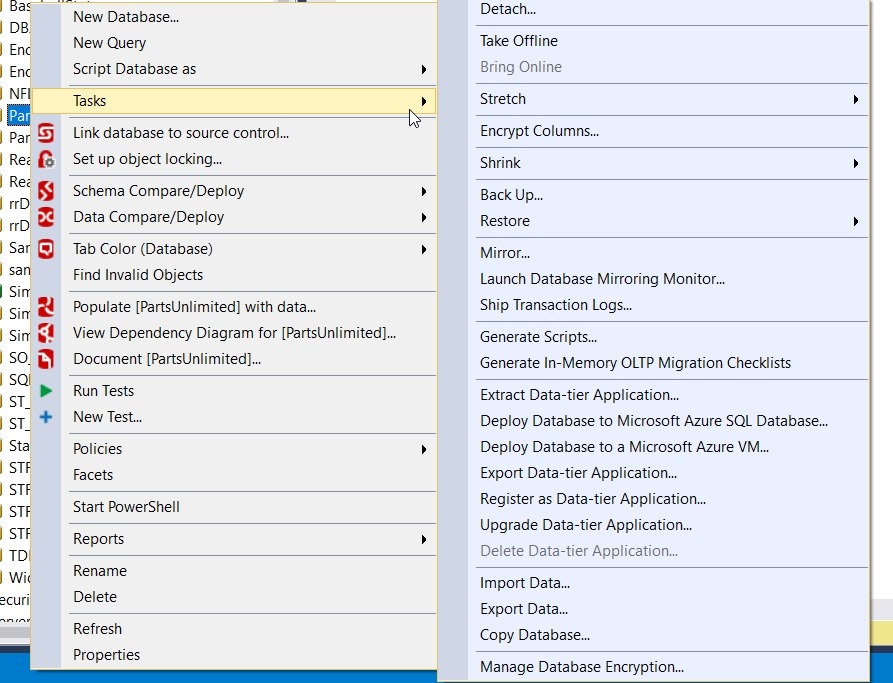Click the Data Compare/Deploy icon
The image size is (893, 683).
[x=46, y=217]
